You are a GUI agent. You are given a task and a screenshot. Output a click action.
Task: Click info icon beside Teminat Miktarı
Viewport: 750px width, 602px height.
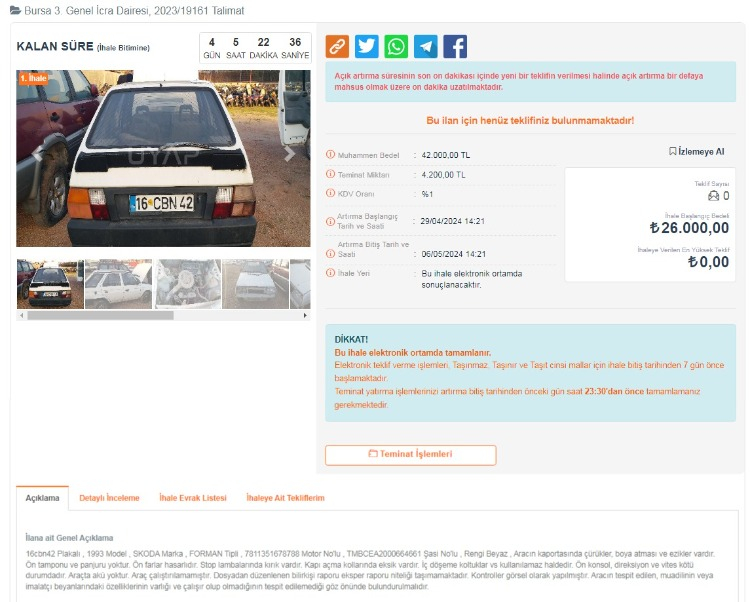click(x=330, y=174)
